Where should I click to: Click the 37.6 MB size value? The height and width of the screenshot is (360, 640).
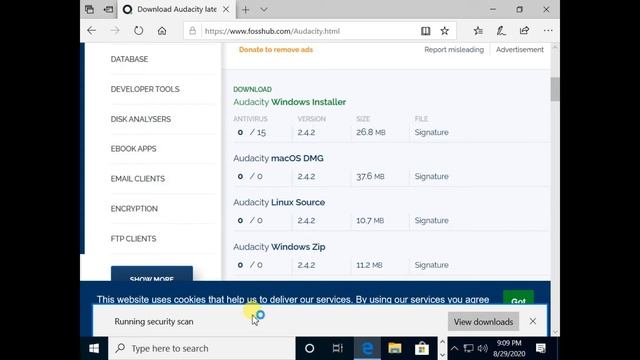(370, 176)
